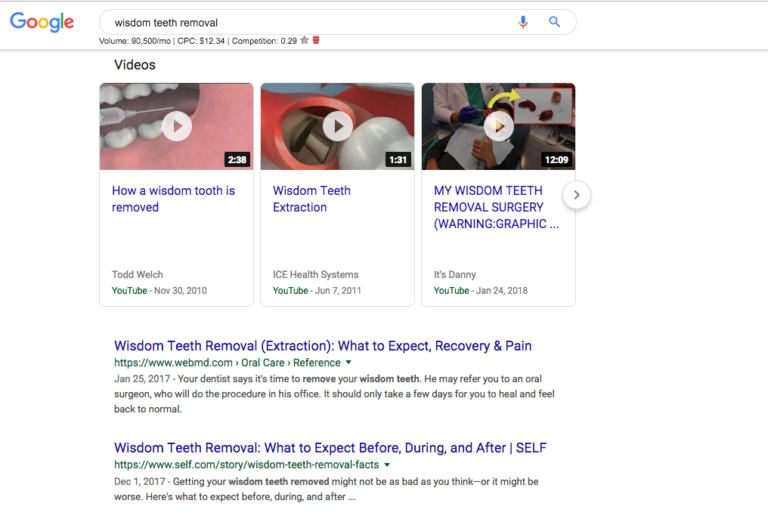768x528 pixels.
Task: Show more videos with the carousel arrow
Action: coord(576,195)
